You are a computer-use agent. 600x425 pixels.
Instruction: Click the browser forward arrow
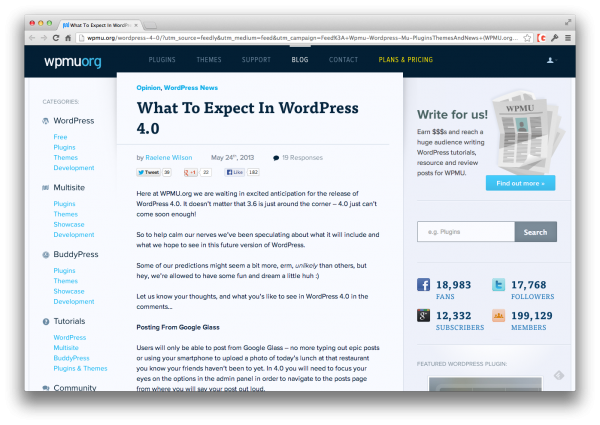(x=44, y=38)
